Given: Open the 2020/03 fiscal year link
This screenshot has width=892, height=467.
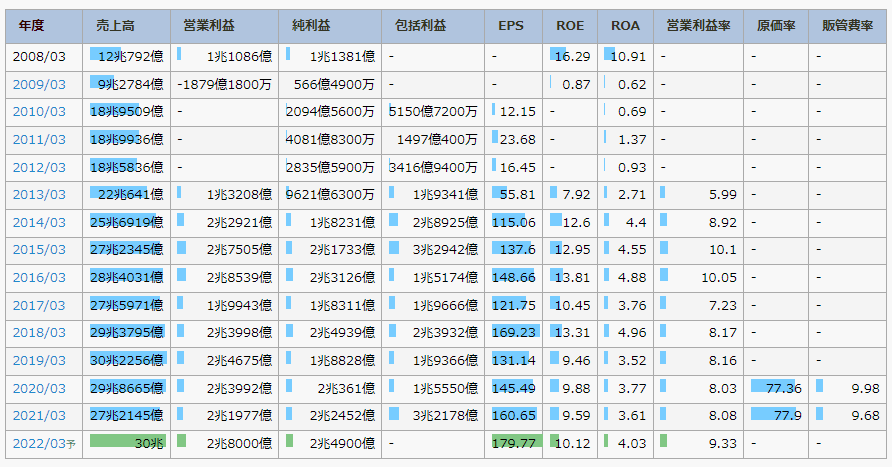Looking at the screenshot, I should [x=39, y=389].
